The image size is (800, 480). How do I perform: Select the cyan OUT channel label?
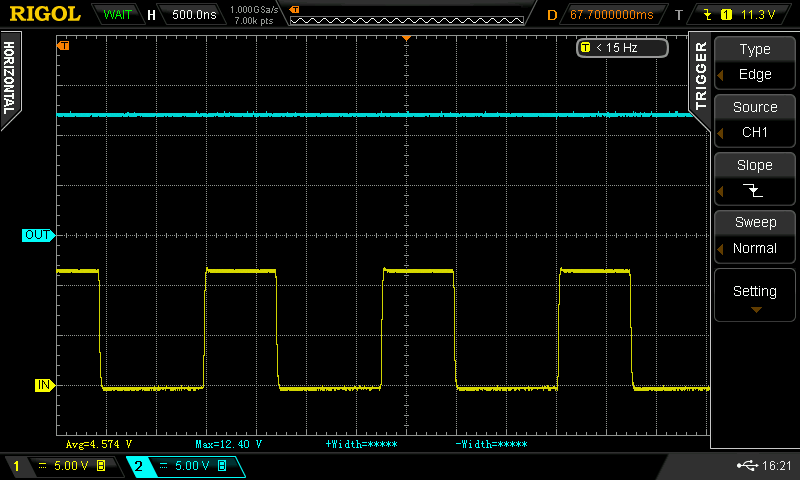(38, 235)
